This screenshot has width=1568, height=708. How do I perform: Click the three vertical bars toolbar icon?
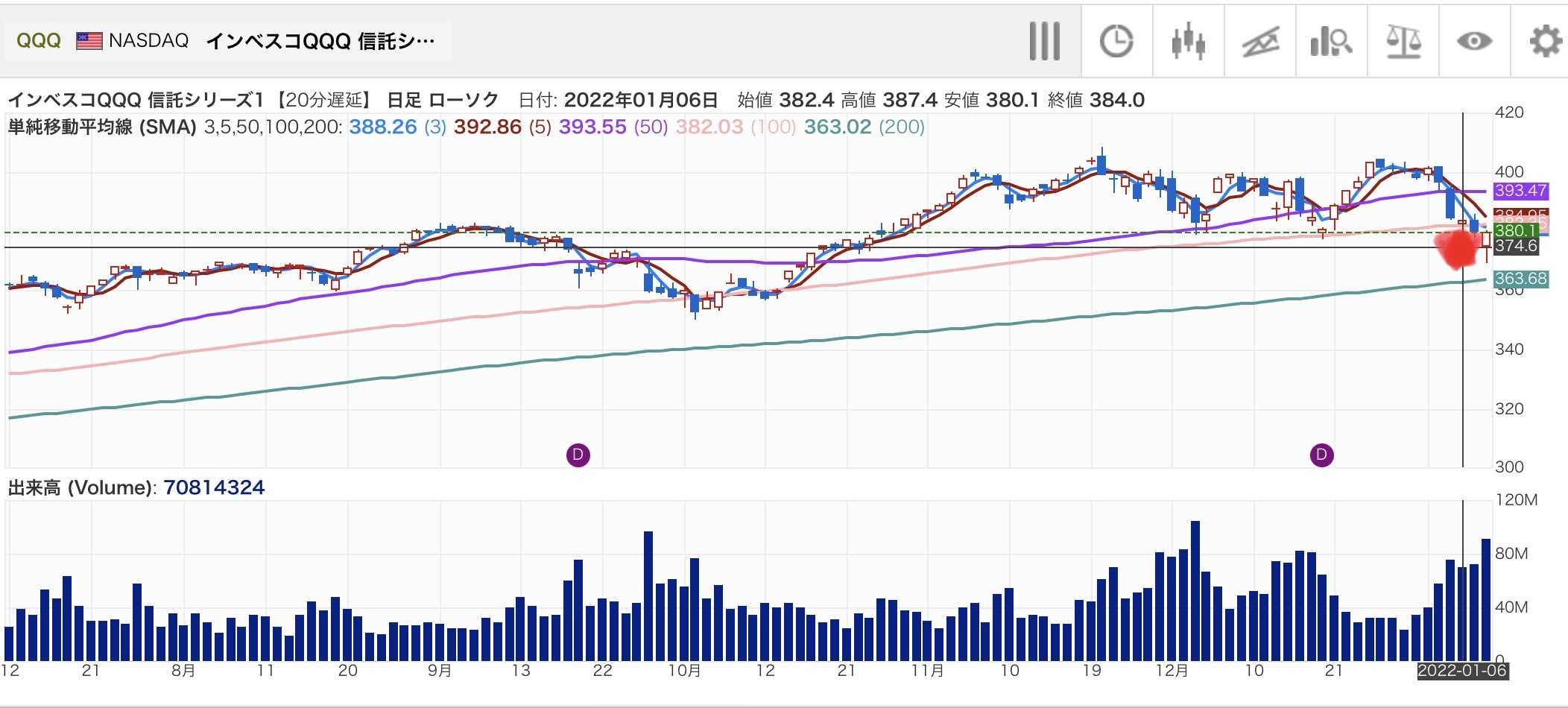pyautogui.click(x=1045, y=41)
